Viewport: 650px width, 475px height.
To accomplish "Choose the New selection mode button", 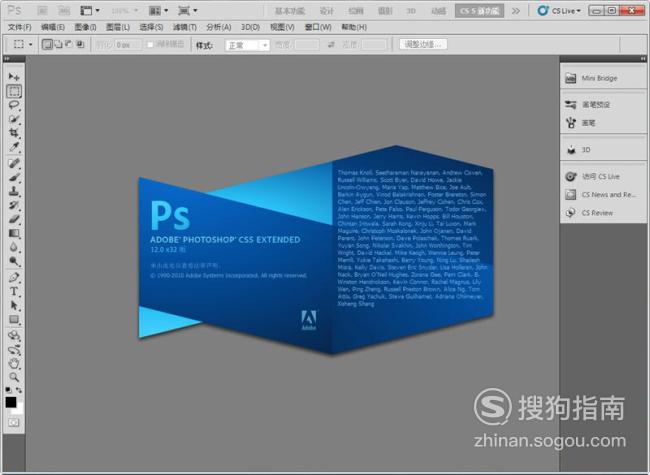I will (x=47, y=44).
